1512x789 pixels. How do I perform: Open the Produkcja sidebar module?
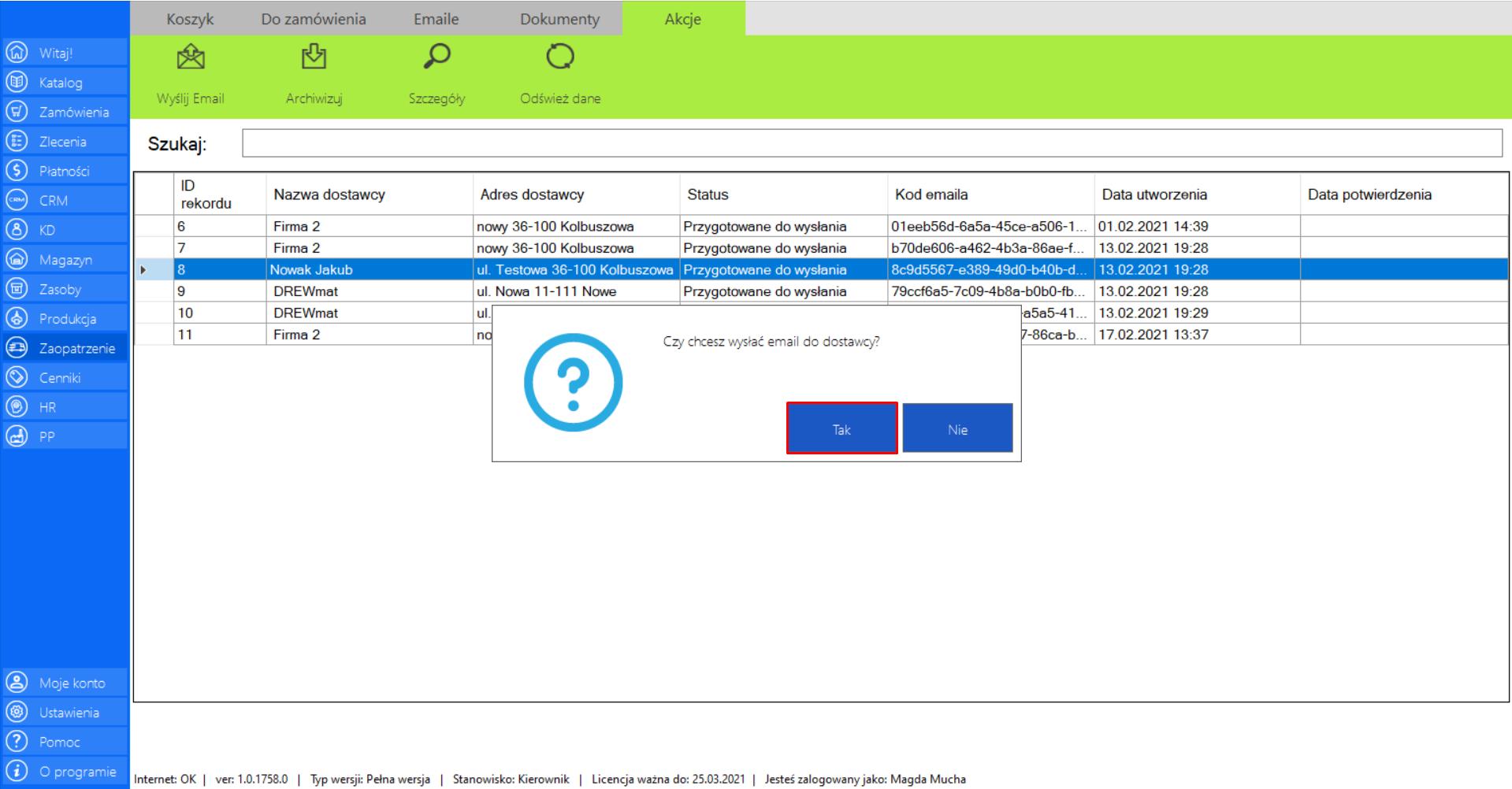click(x=64, y=319)
